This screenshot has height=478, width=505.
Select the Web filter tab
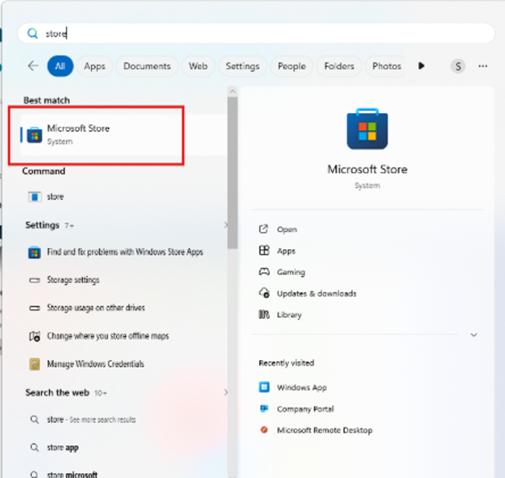point(198,66)
